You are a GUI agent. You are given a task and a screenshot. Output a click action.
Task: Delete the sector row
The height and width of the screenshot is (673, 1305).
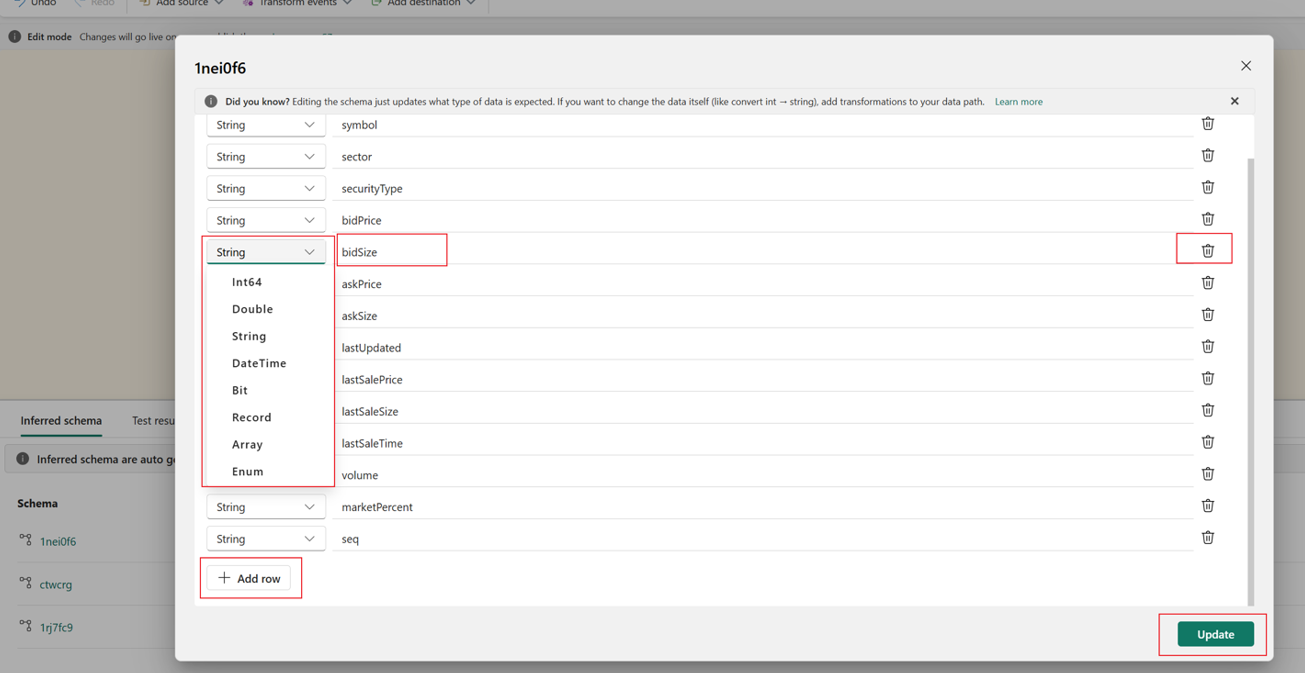click(x=1208, y=156)
